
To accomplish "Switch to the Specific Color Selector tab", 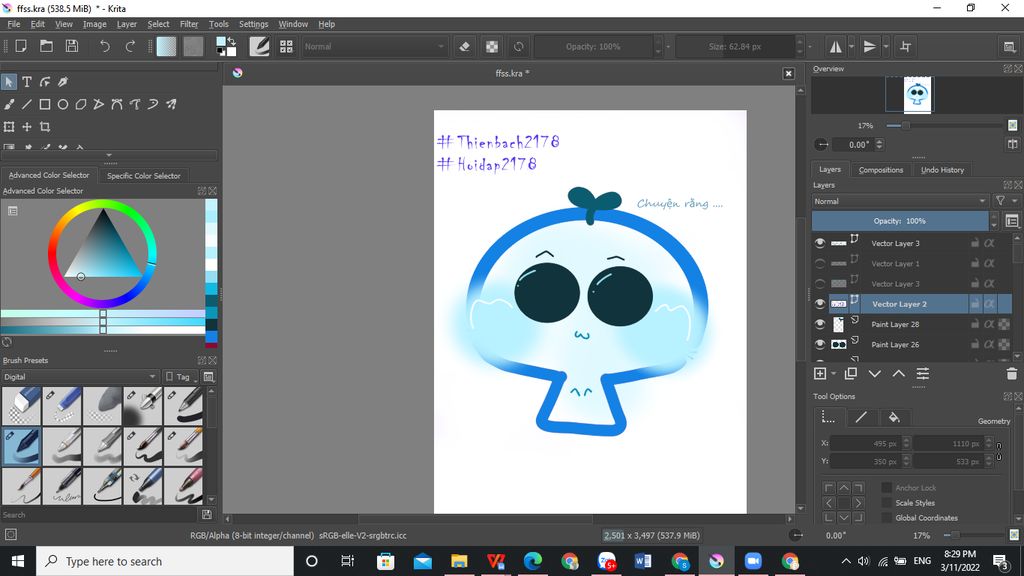I will coord(144,176).
